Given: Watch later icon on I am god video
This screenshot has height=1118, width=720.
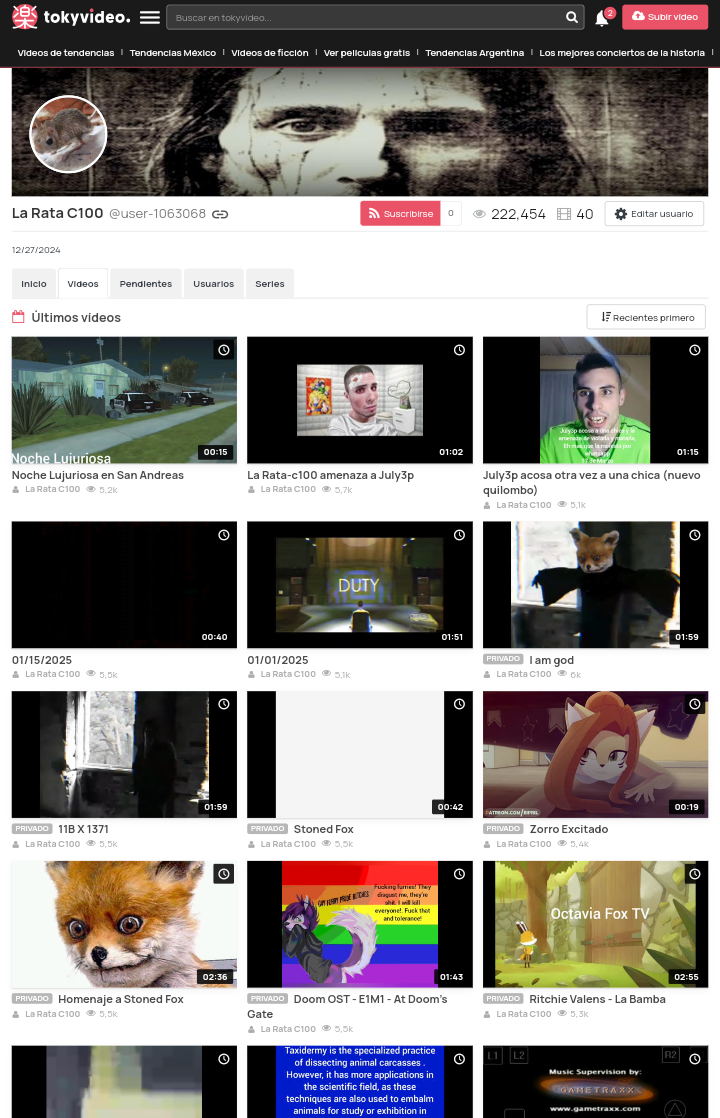Looking at the screenshot, I should [x=694, y=535].
